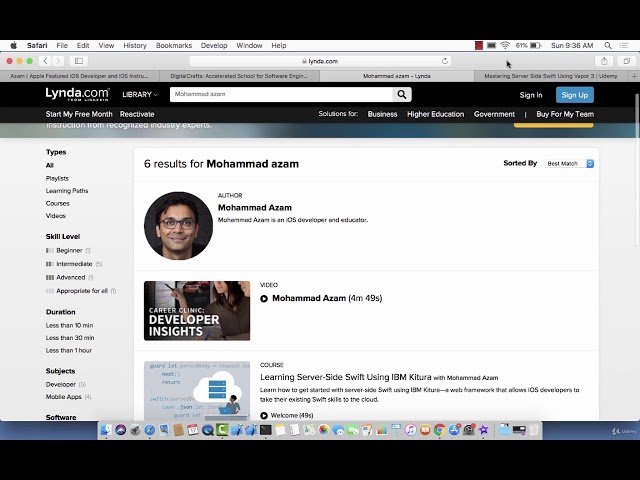Open the Bookmarks menu
640x480 pixels.
tap(174, 45)
